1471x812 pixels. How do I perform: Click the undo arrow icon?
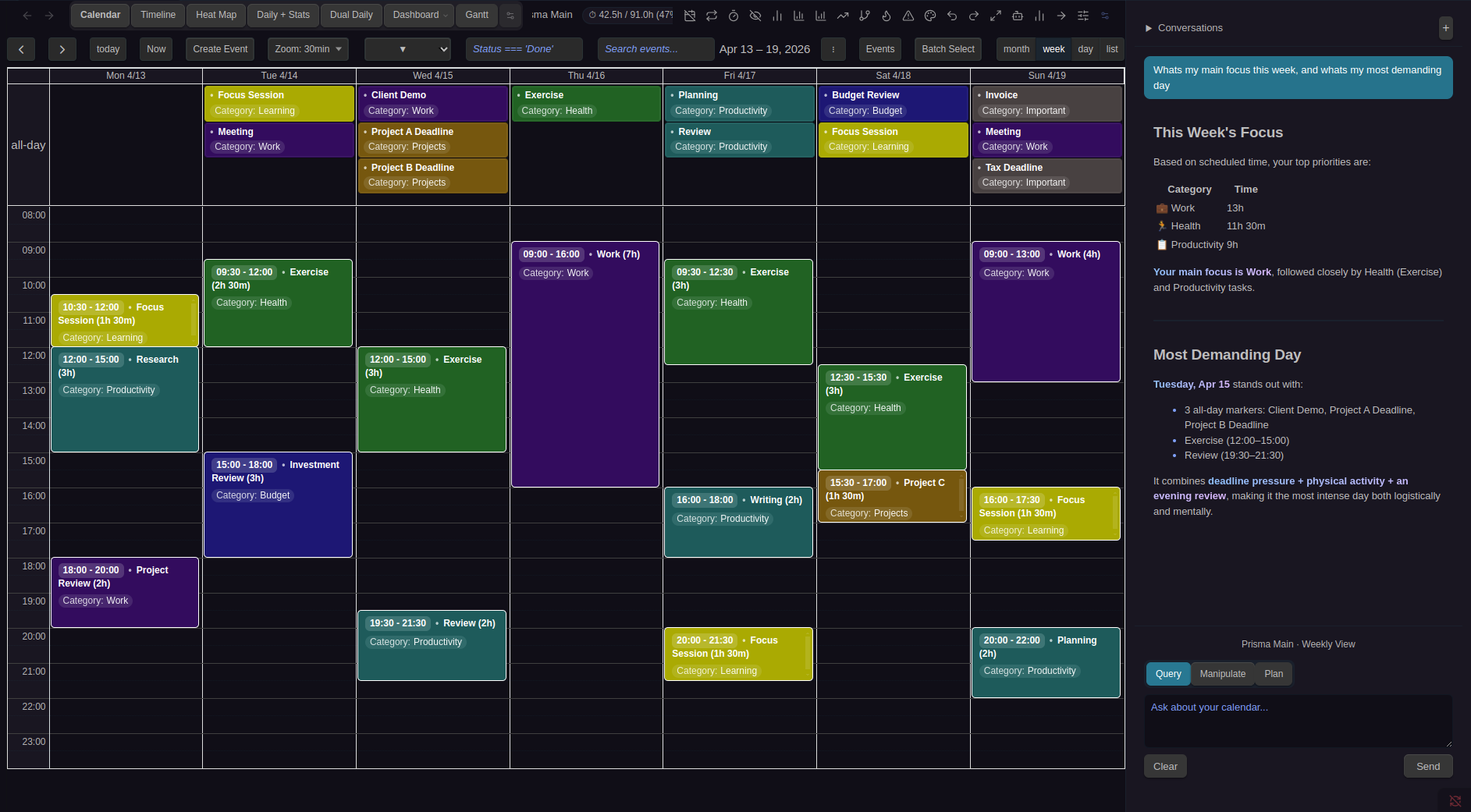(x=952, y=16)
